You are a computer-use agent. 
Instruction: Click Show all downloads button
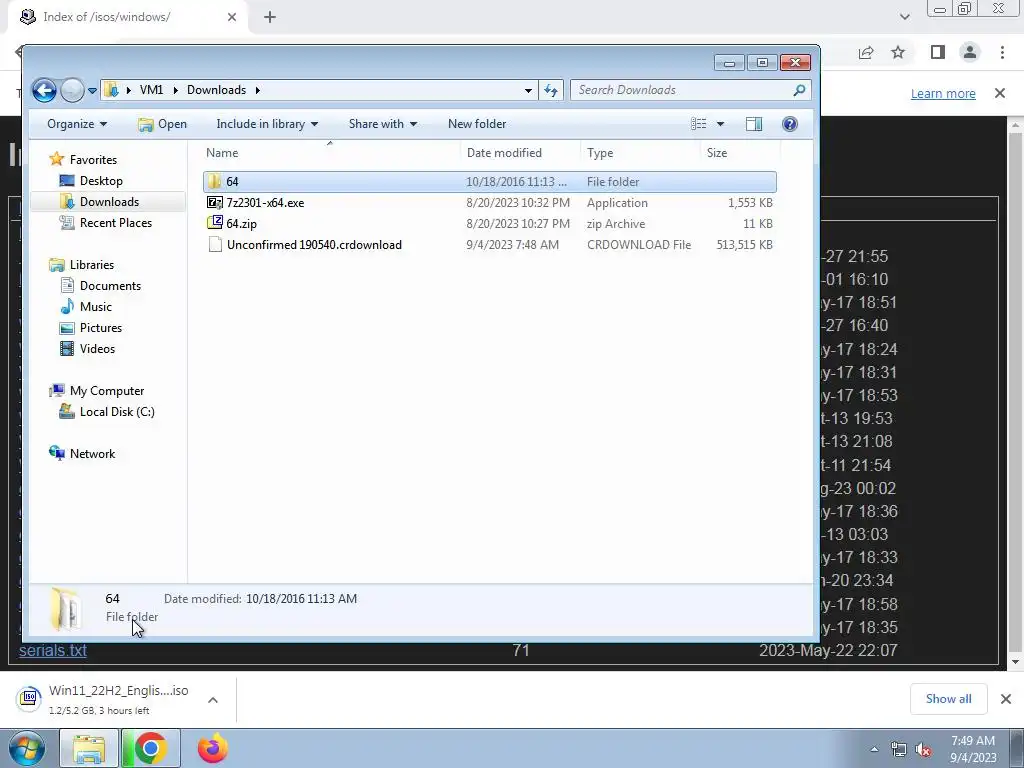pyautogui.click(x=948, y=699)
